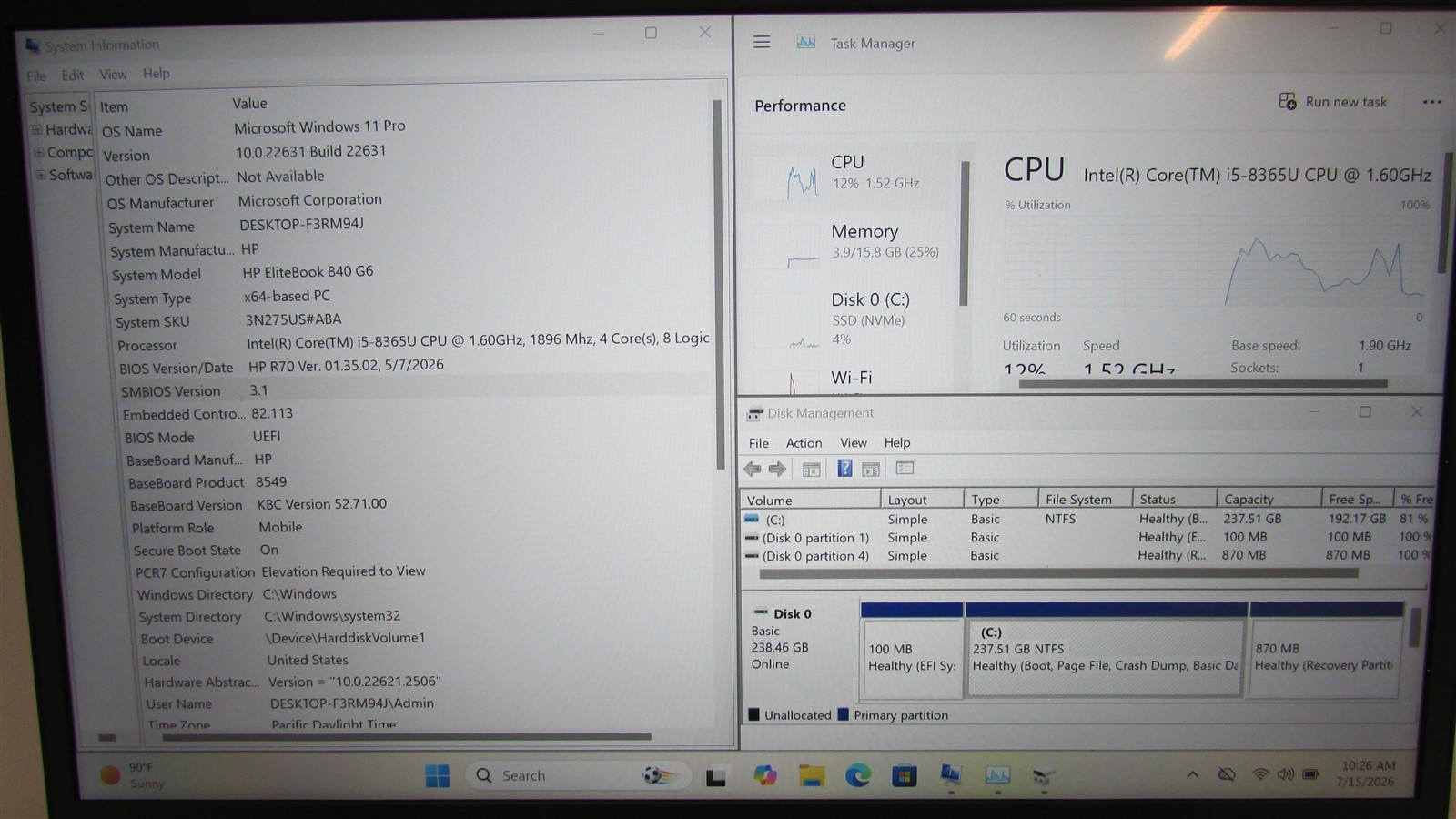Open Copilot taskbar icon
This screenshot has width=1456, height=819.
[765, 775]
